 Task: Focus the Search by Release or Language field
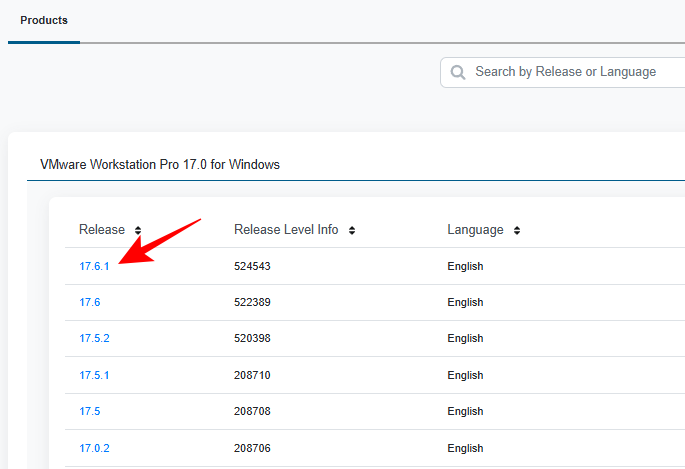tap(570, 72)
